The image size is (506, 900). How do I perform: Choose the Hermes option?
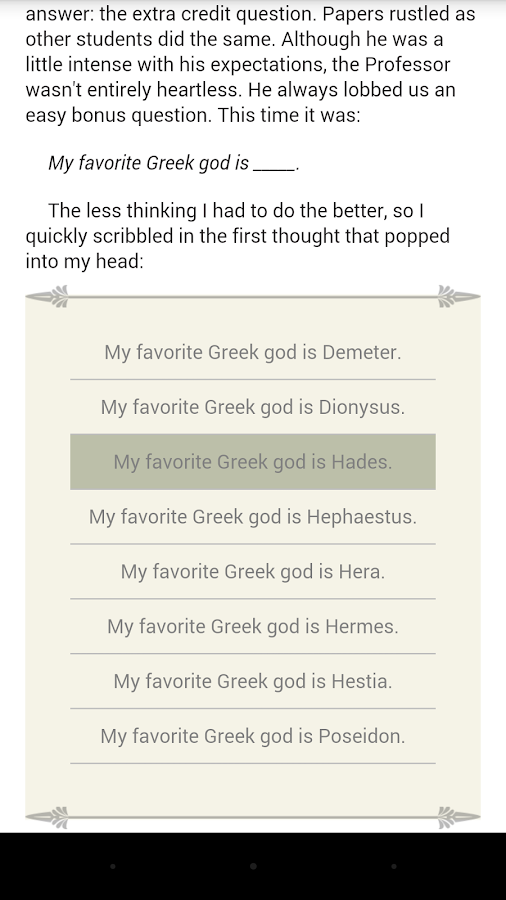pos(252,626)
